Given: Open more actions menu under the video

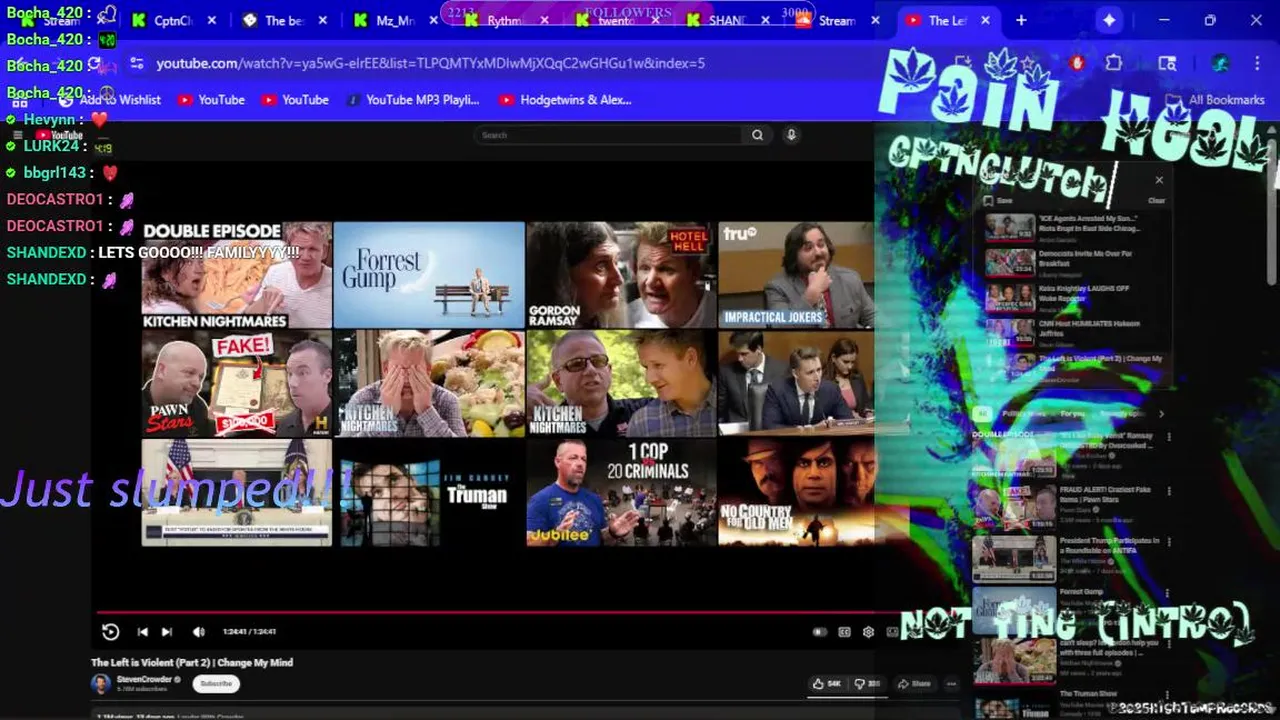Looking at the screenshot, I should click(x=952, y=684).
